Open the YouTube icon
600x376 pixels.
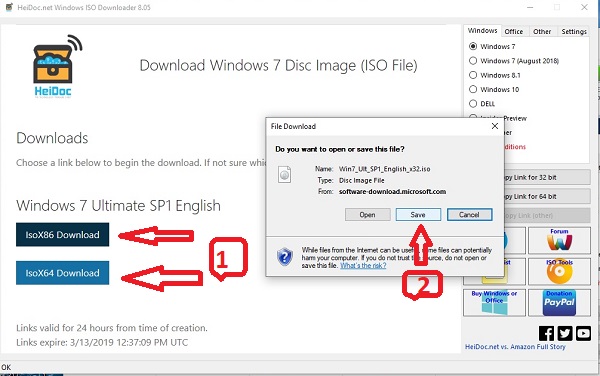pos(583,333)
